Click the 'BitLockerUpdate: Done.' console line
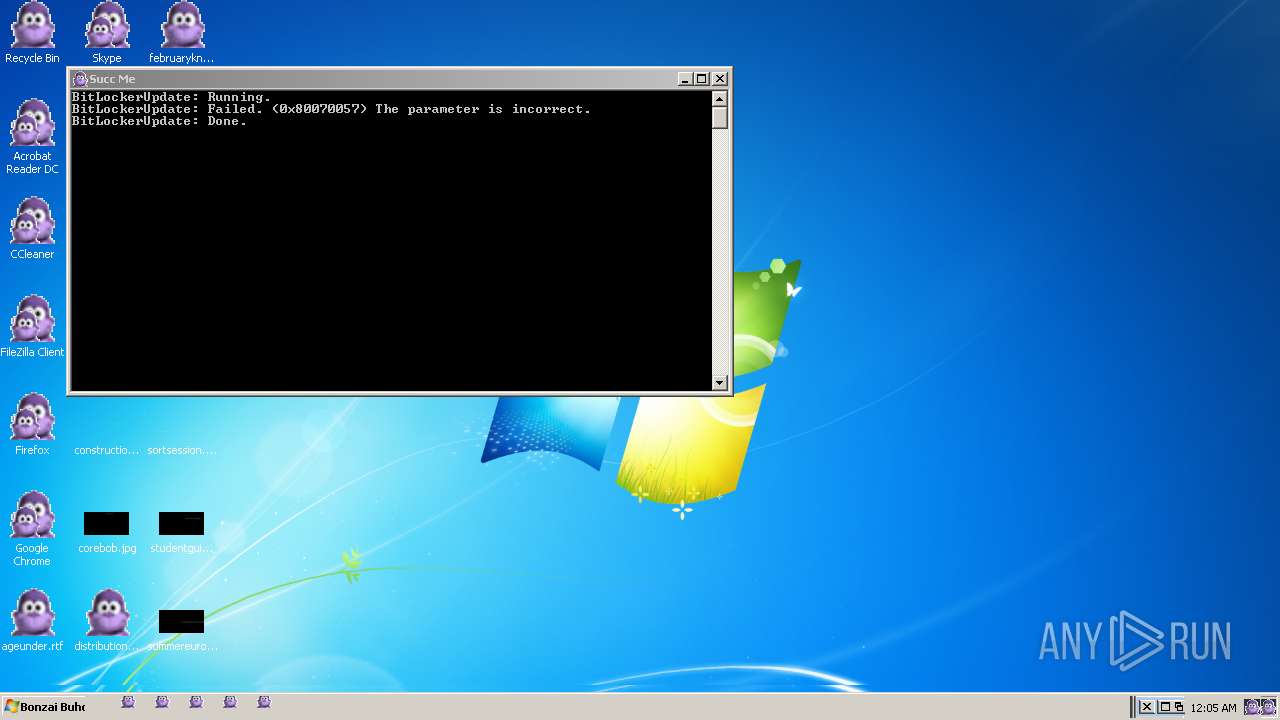1280x720 pixels. tap(159, 121)
